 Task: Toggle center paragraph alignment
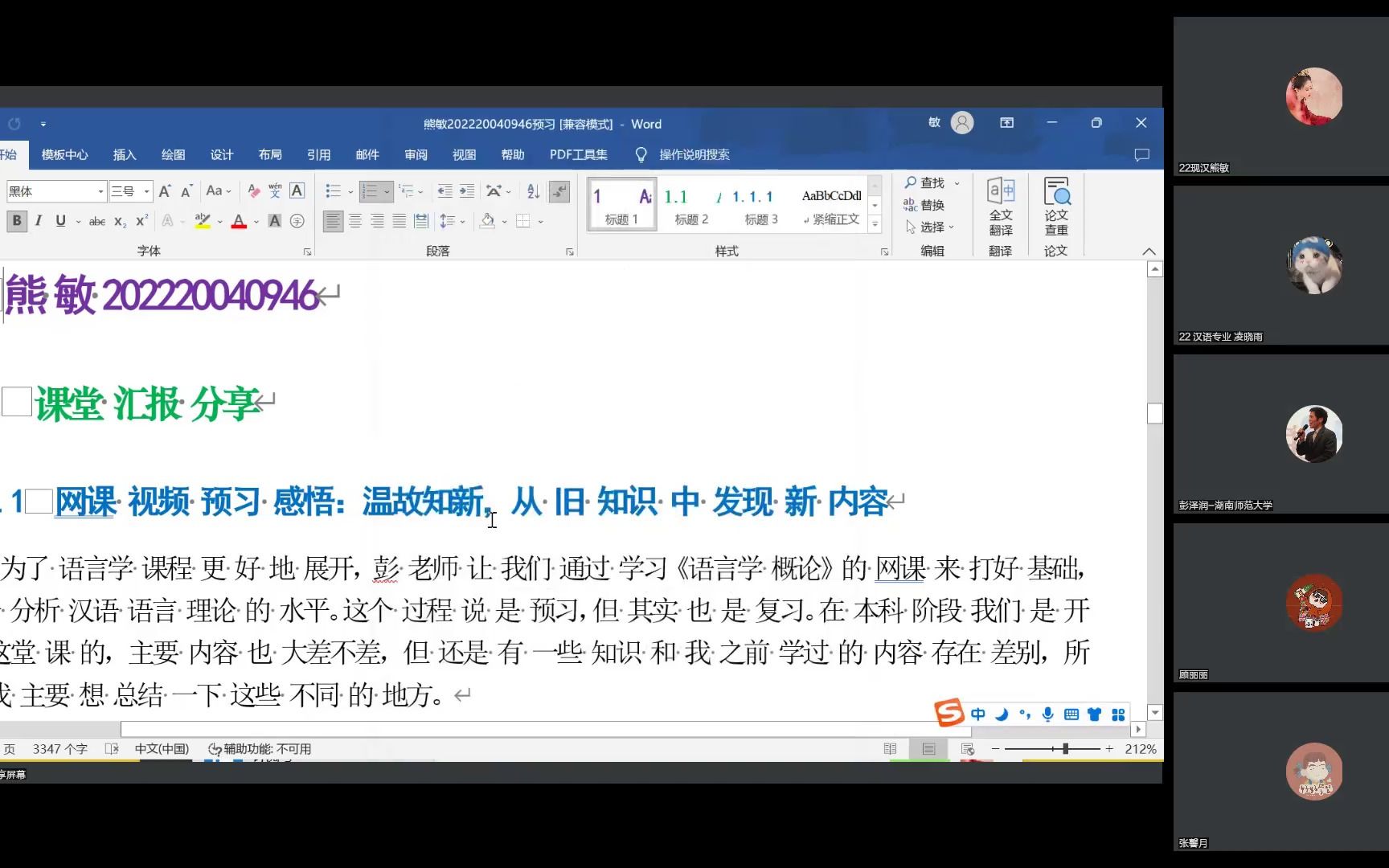click(x=354, y=221)
